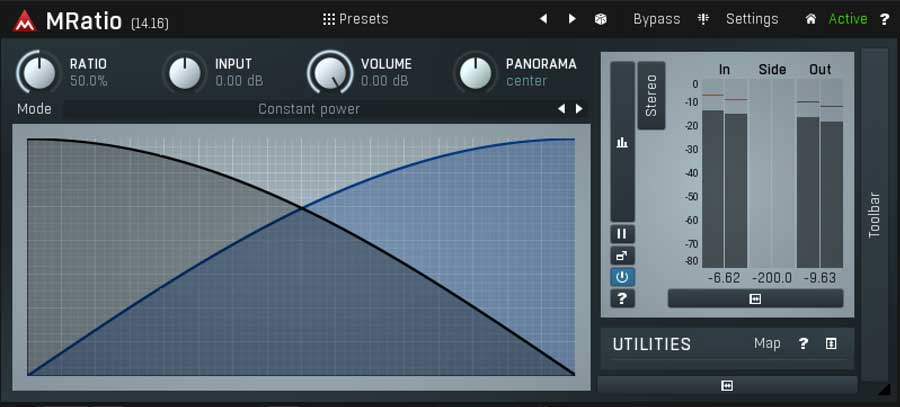
Task: Click the PANORAMA knob
Action: click(475, 73)
